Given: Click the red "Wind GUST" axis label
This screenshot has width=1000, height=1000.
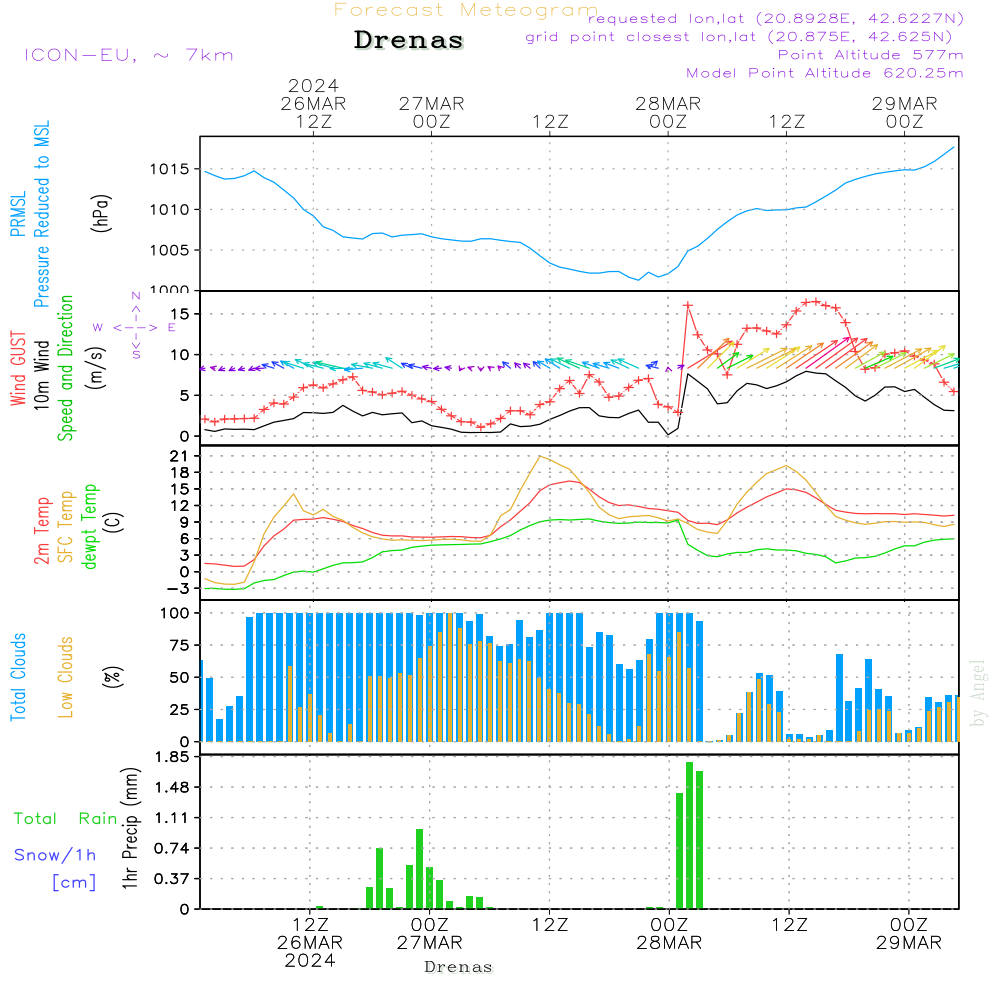Looking at the screenshot, I should click(18, 371).
